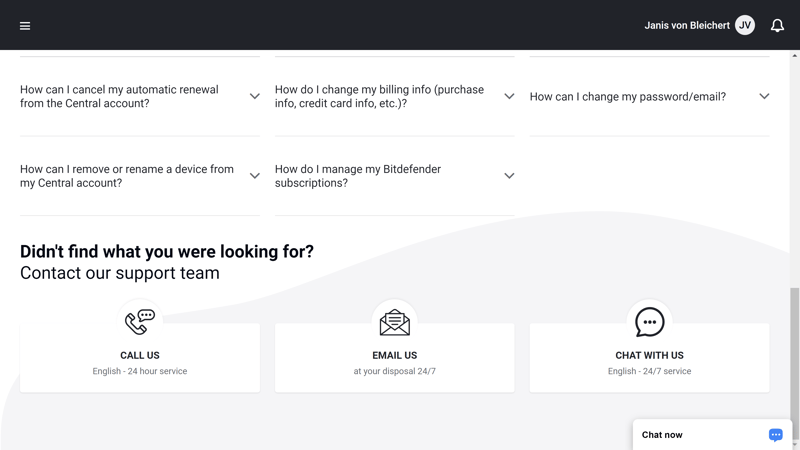The height and width of the screenshot is (450, 800).
Task: Click the envelope Email Us icon
Action: [394, 322]
